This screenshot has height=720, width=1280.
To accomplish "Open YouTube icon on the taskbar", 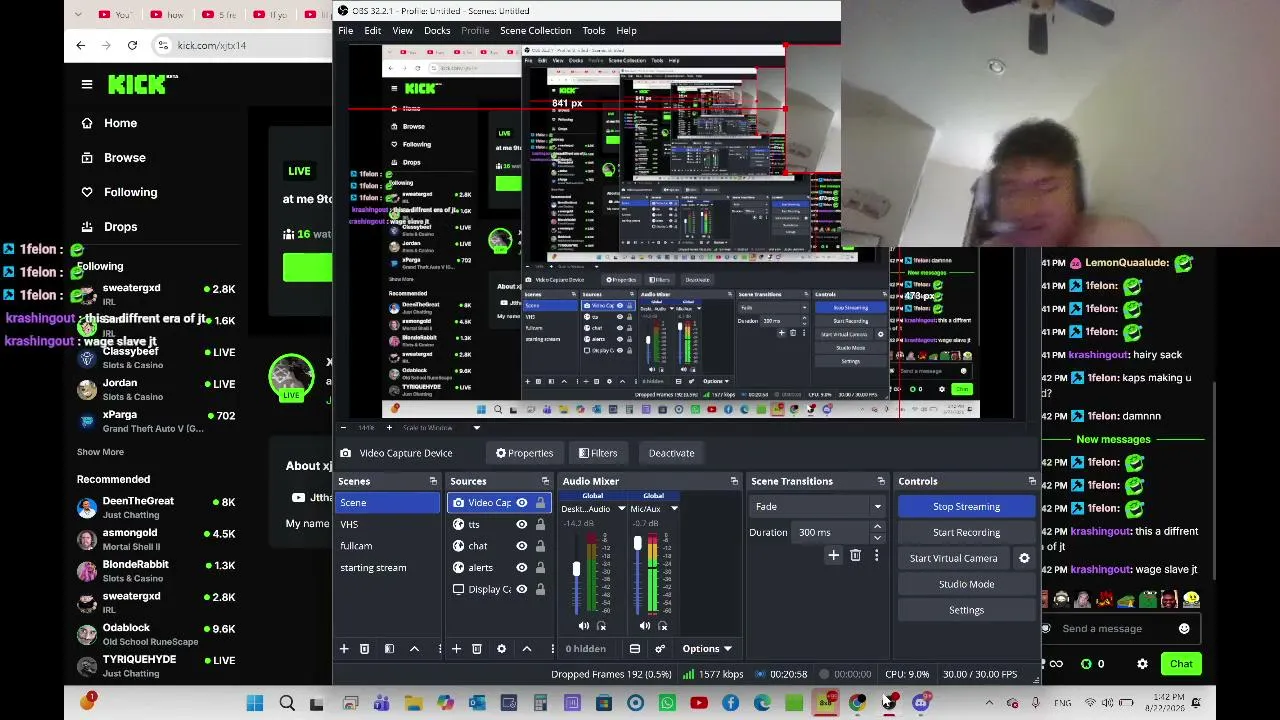I will tap(699, 703).
